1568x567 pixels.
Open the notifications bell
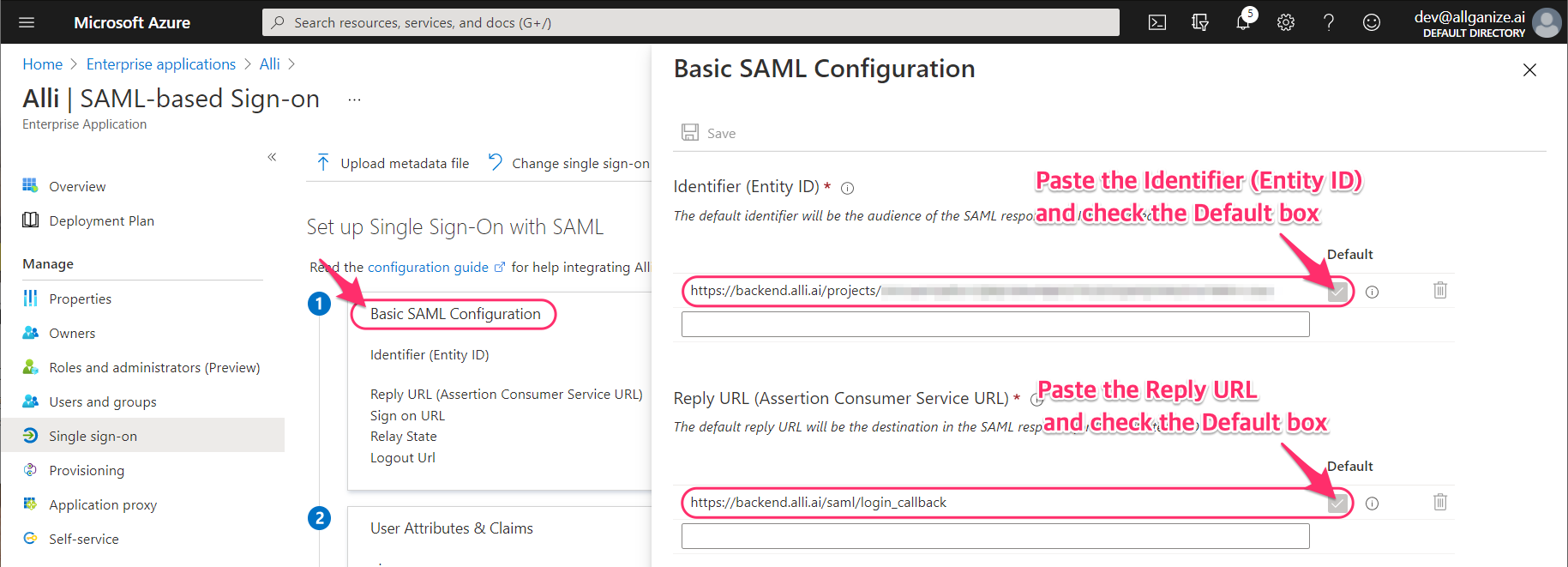pos(1243,22)
